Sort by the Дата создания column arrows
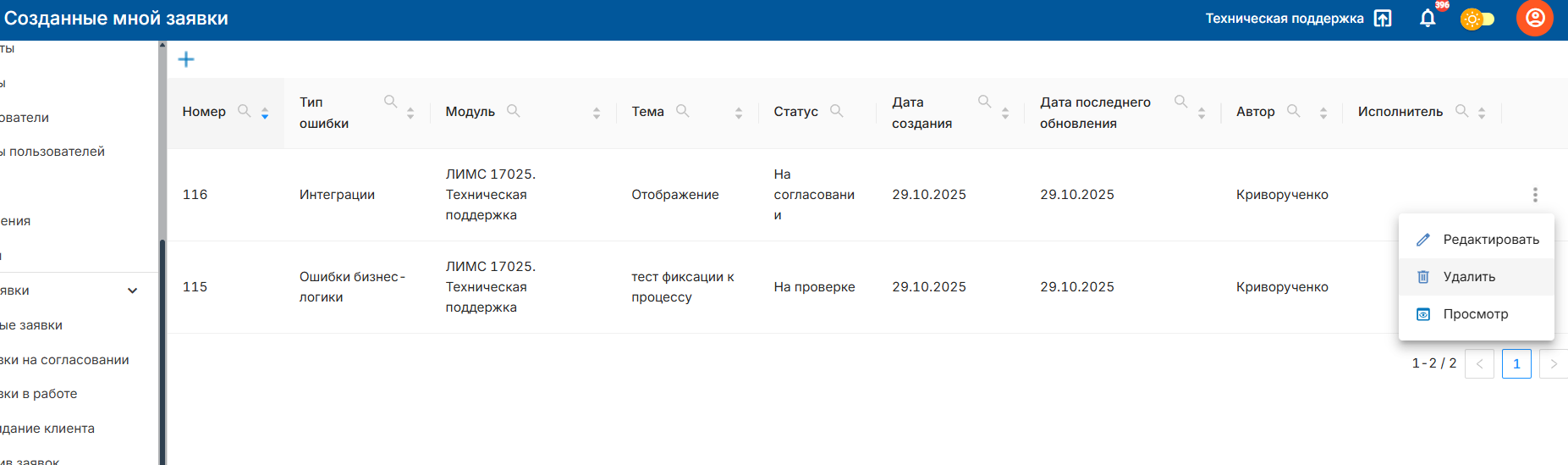This screenshot has width=1568, height=465. click(1005, 113)
